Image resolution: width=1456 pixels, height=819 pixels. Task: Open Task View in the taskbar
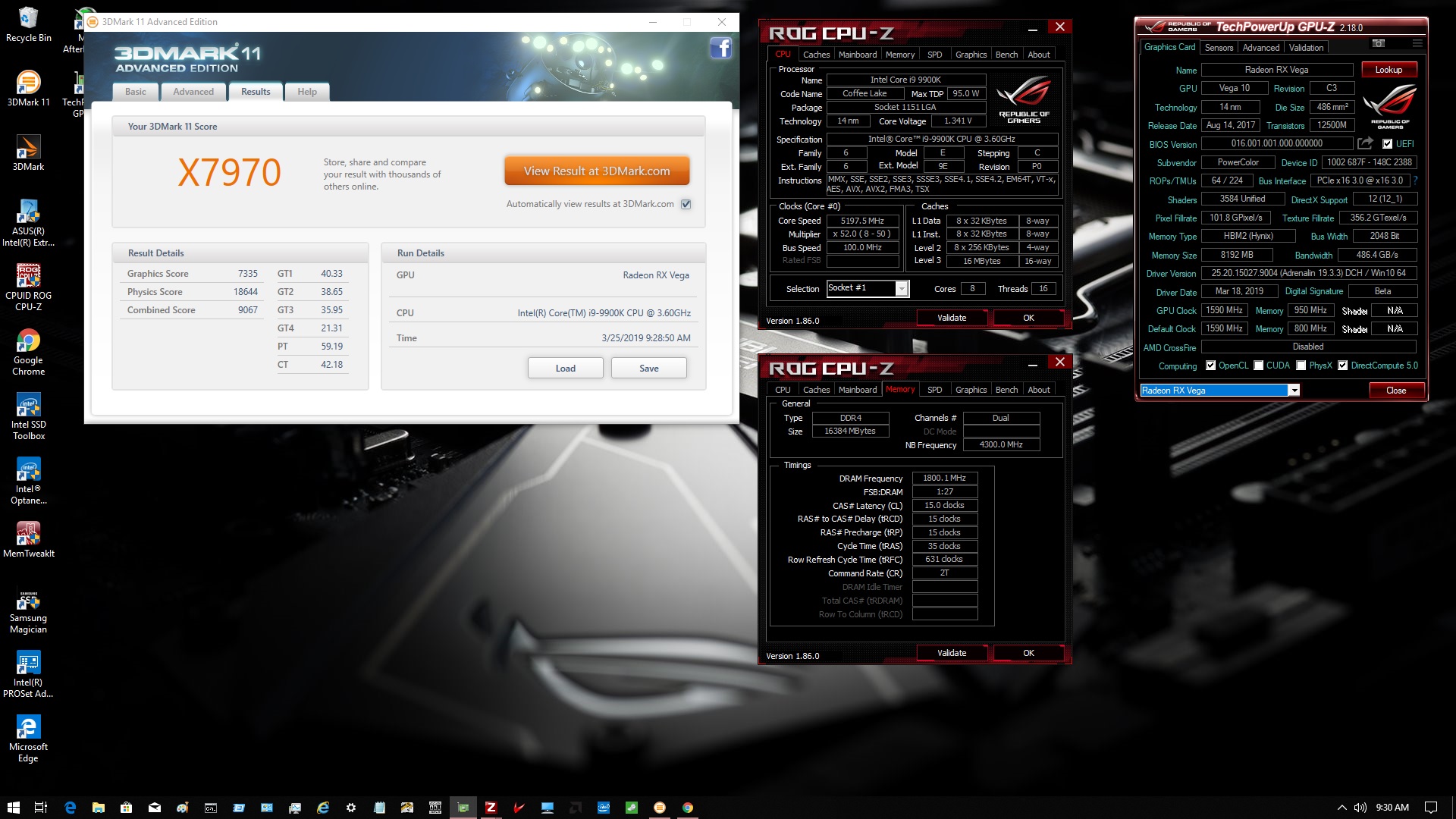tap(41, 808)
